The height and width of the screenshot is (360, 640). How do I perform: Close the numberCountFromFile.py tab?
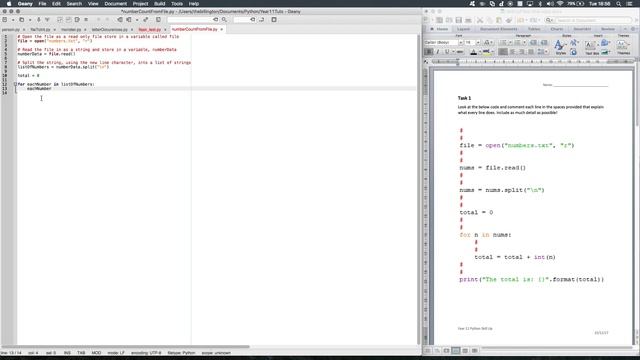(x=222, y=29)
